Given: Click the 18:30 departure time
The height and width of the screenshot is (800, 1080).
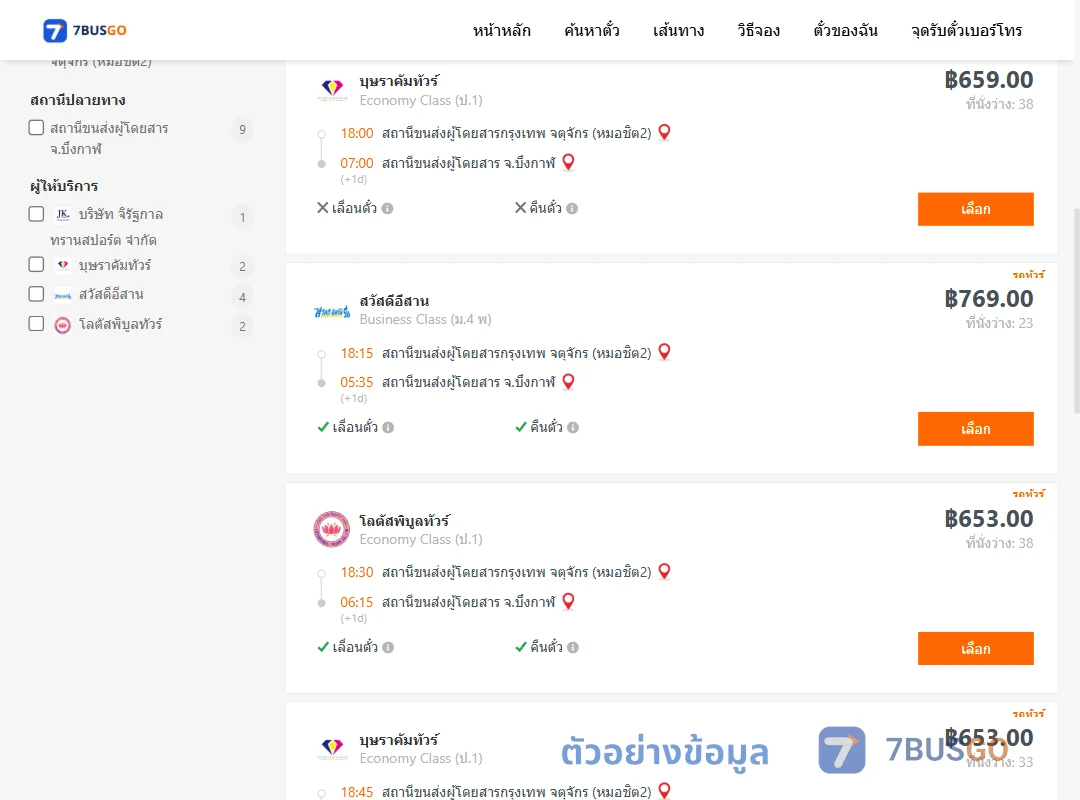Looking at the screenshot, I should [356, 573].
